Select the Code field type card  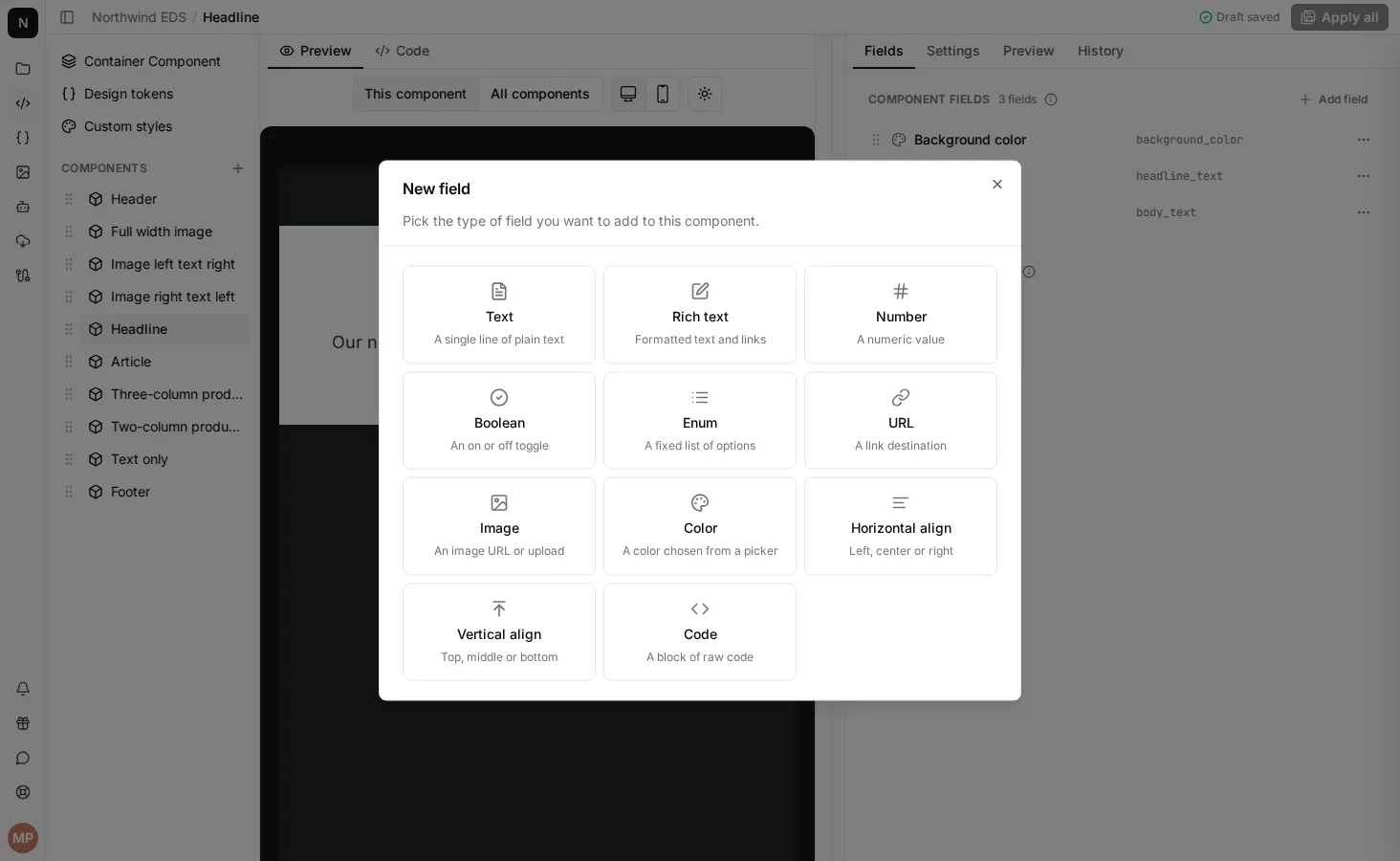(x=700, y=632)
